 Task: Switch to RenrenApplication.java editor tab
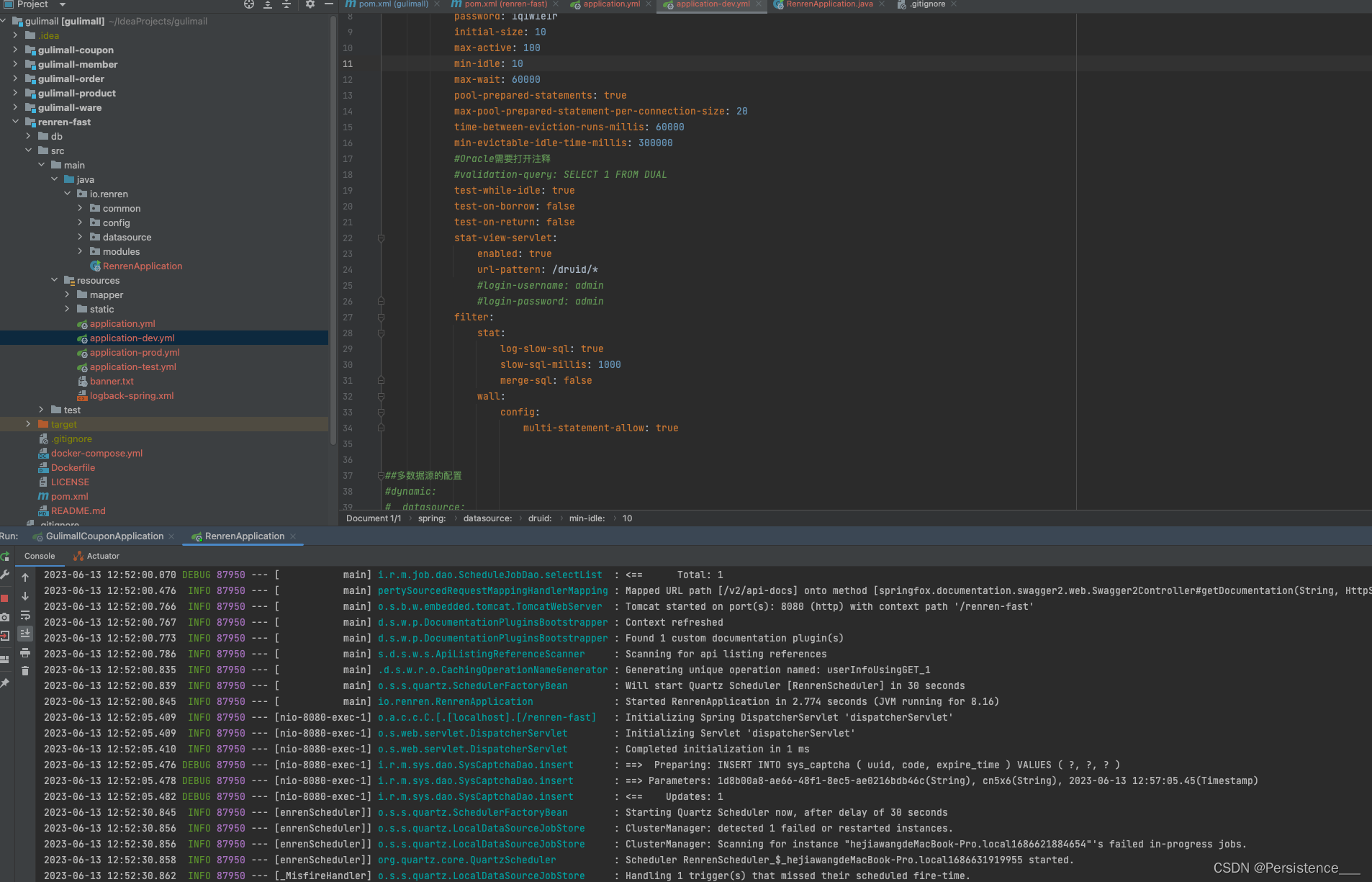pyautogui.click(x=829, y=4)
